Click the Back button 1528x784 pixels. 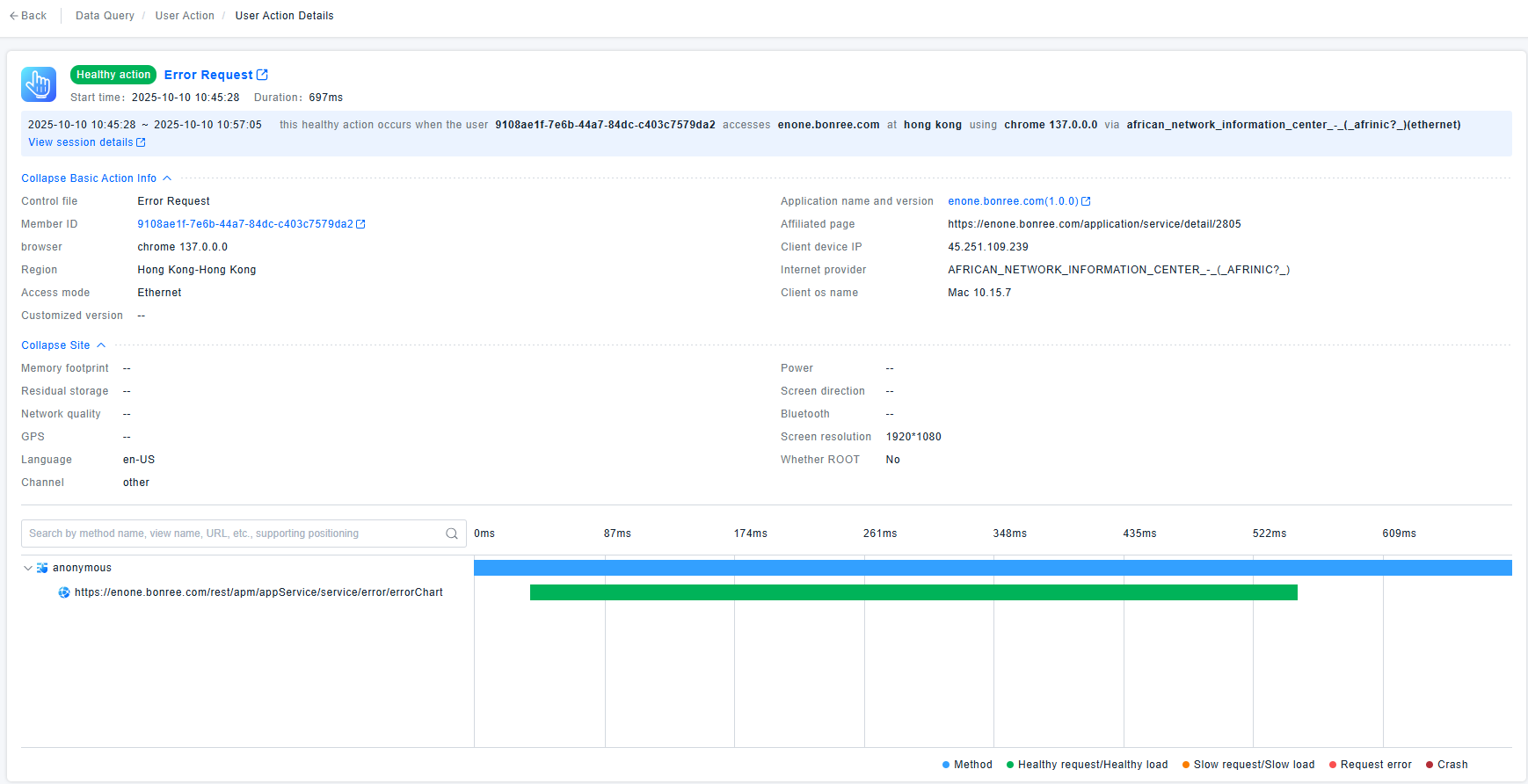pyautogui.click(x=28, y=16)
